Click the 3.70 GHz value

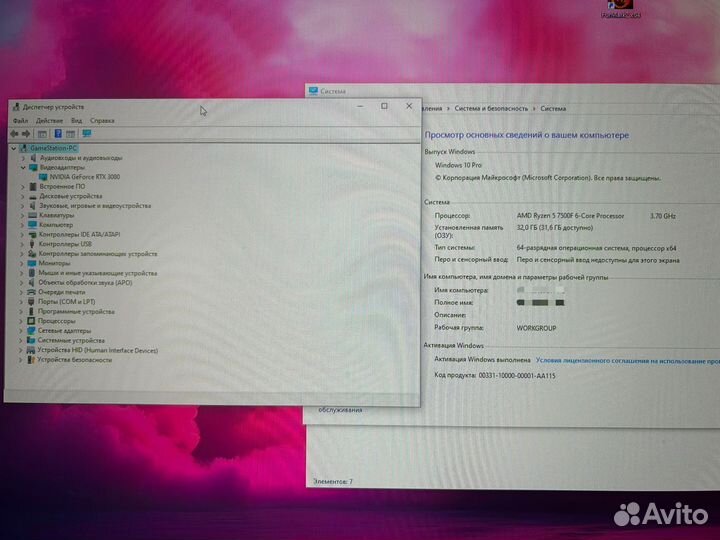663,216
